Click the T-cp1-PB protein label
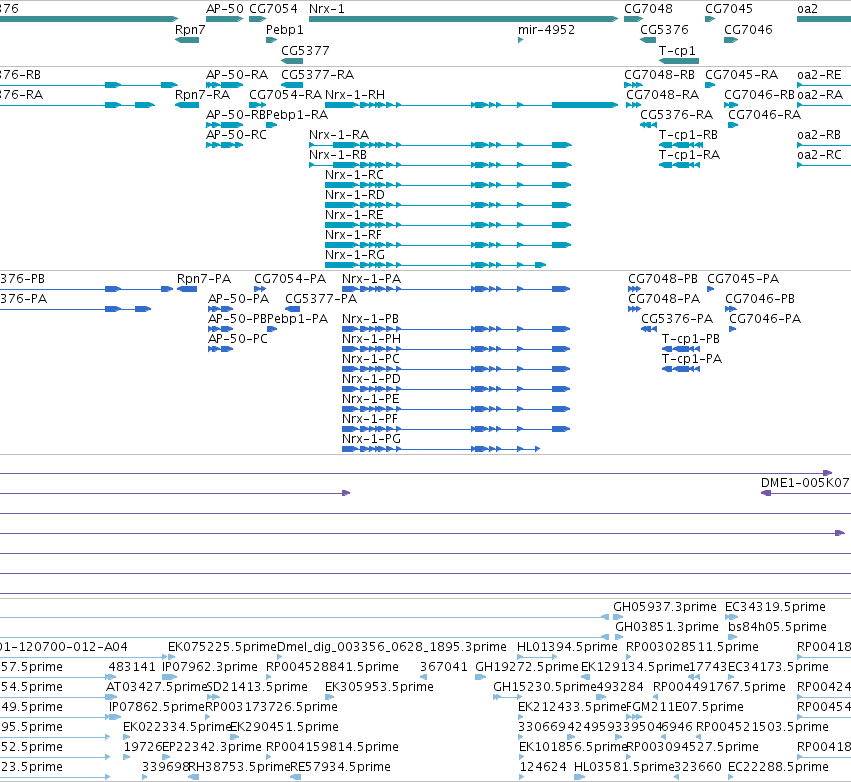The width and height of the screenshot is (851, 782). (691, 339)
